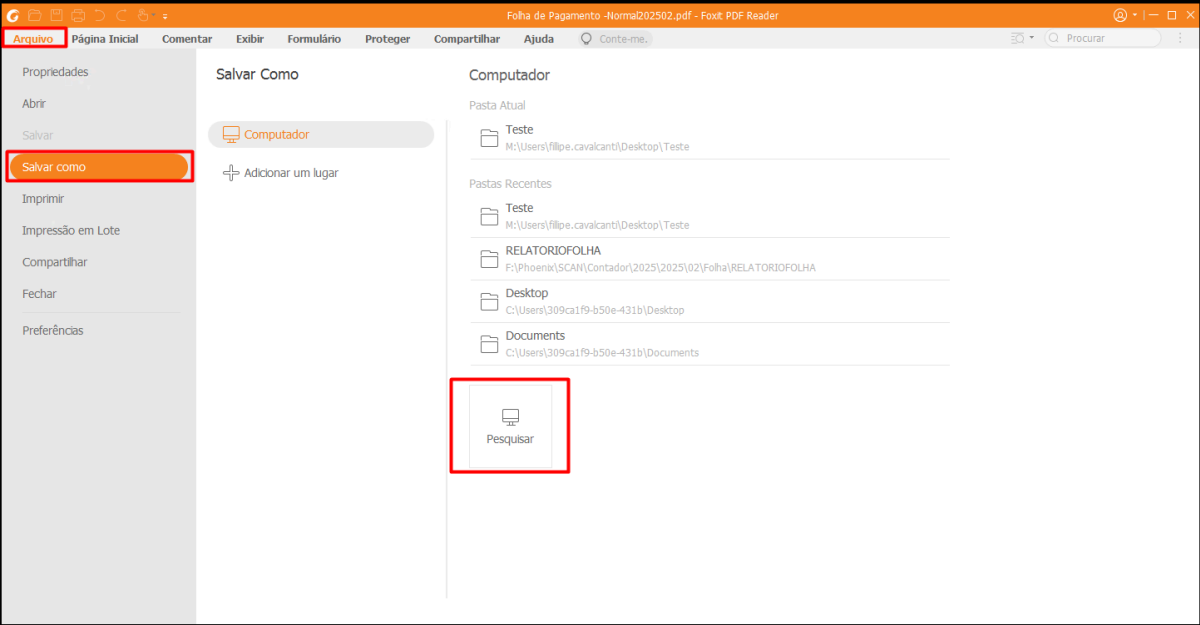Image resolution: width=1200 pixels, height=625 pixels.
Task: Open the RELATORIOFOLHA recent folder
Action: (x=710, y=259)
